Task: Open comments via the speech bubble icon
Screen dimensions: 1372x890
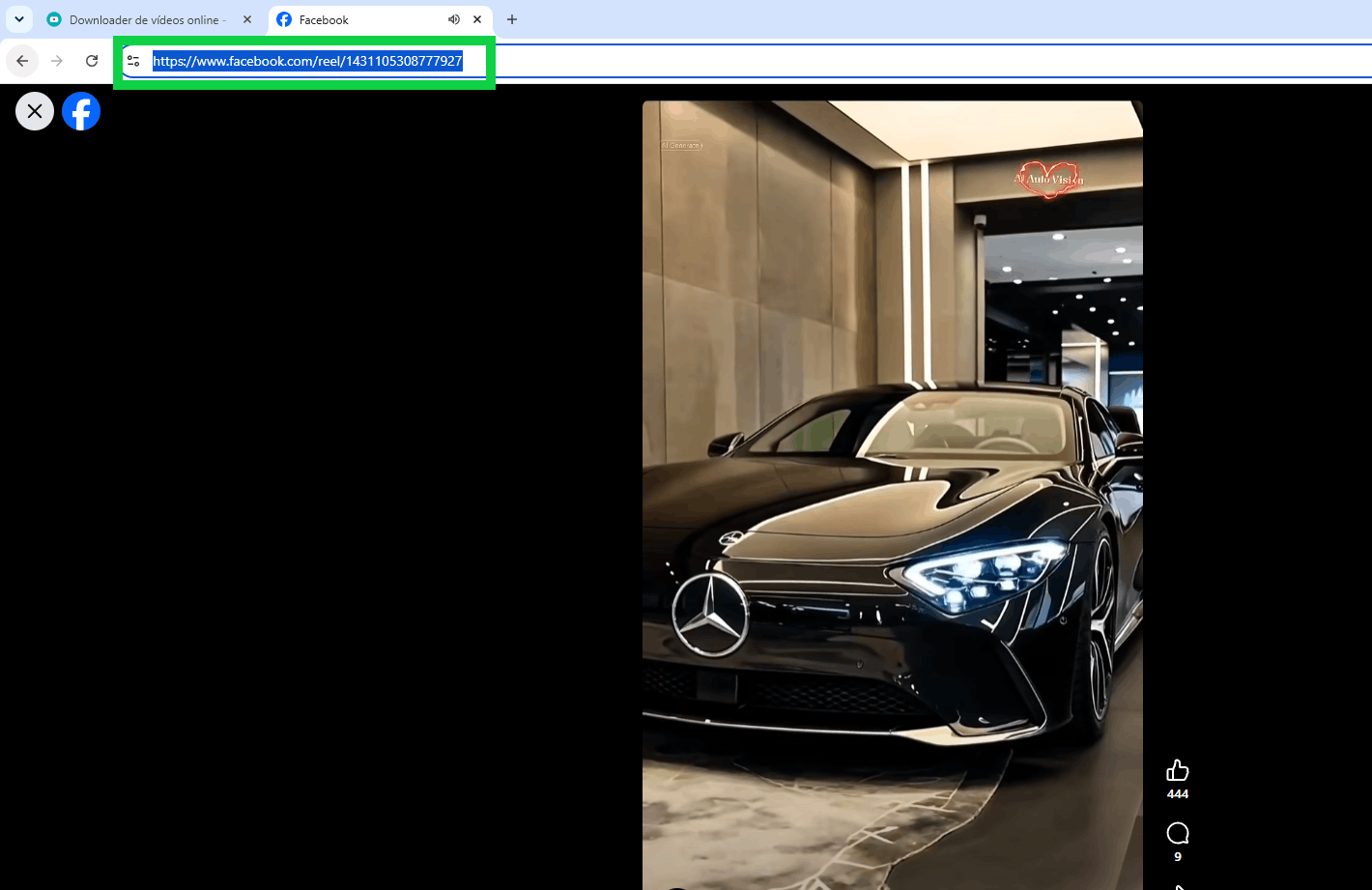Action: (x=1177, y=833)
